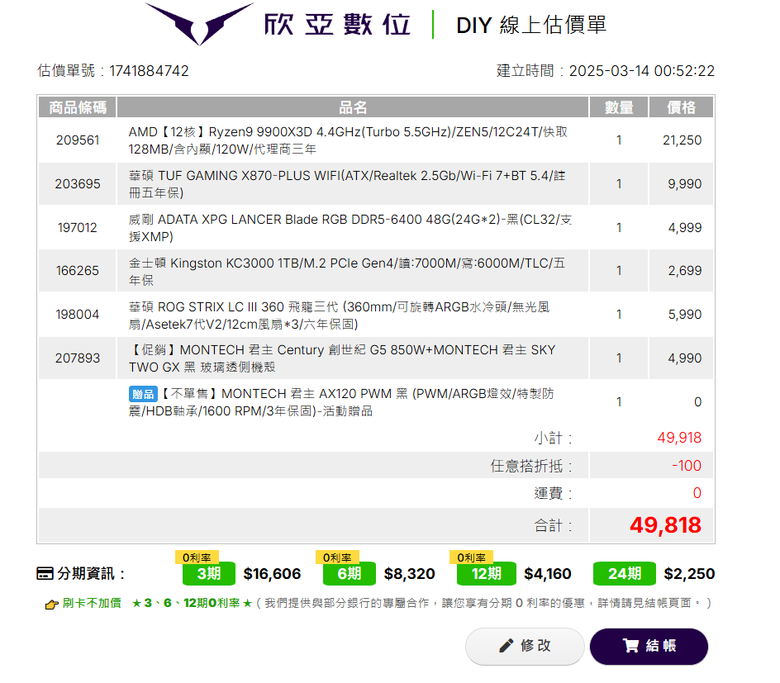Click the 0利率 label above 6期
The image size is (780, 683).
pos(337,557)
